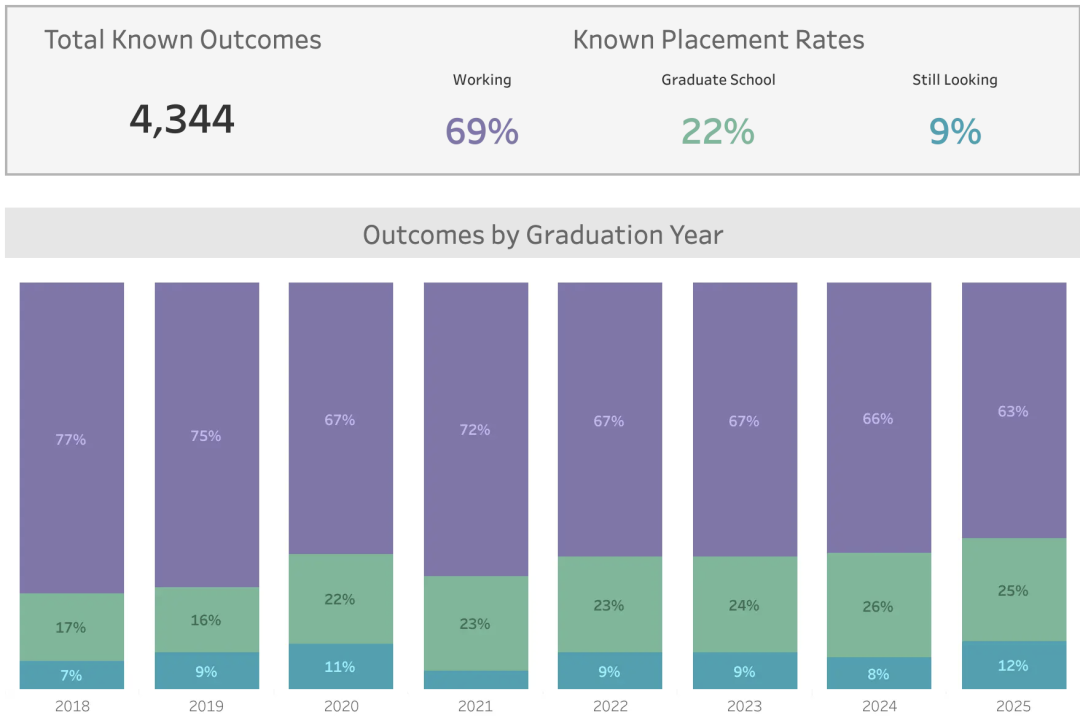Select the 2024 green segment labeled 26%

879,605
